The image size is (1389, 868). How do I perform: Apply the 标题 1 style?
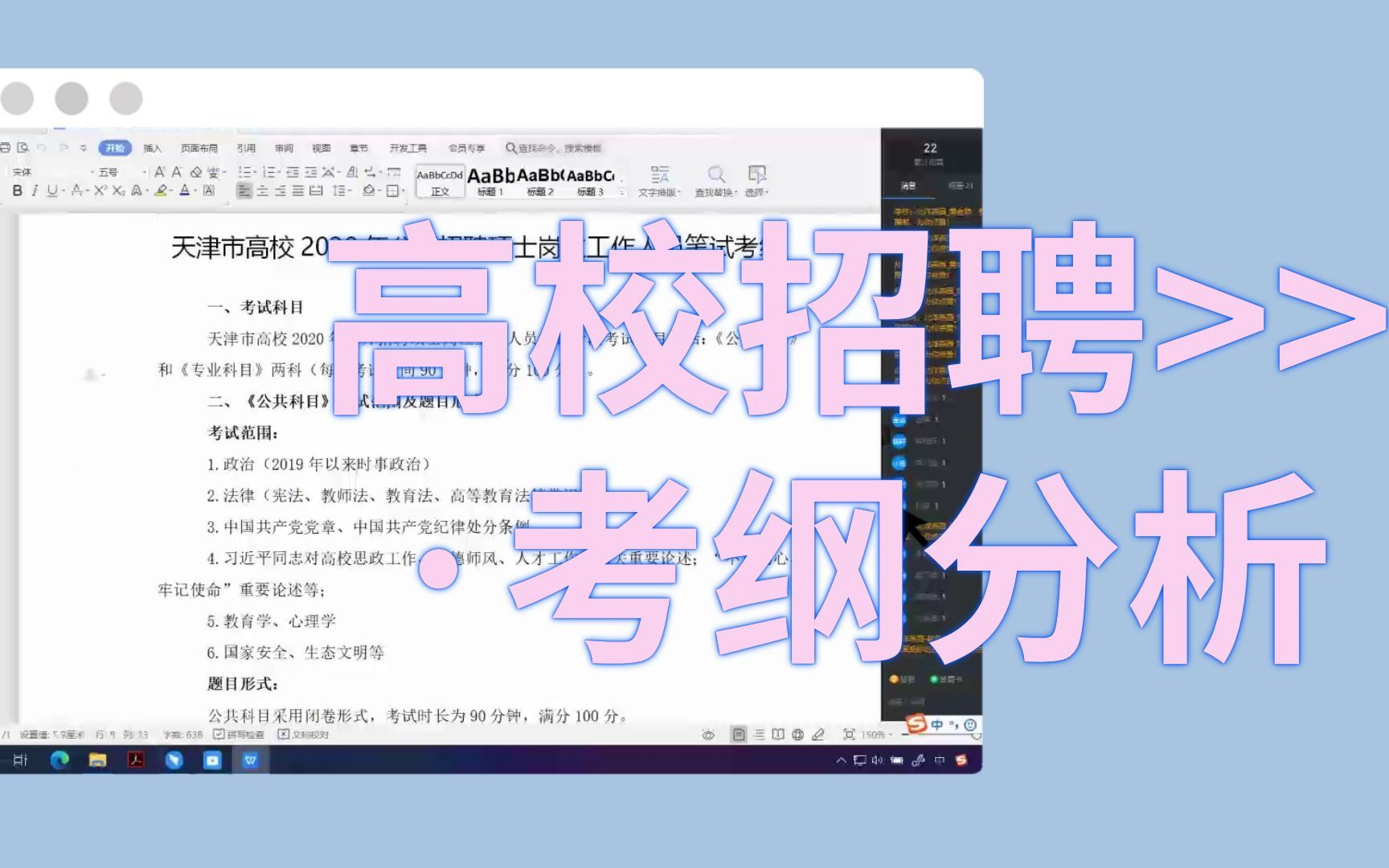pyautogui.click(x=490, y=182)
